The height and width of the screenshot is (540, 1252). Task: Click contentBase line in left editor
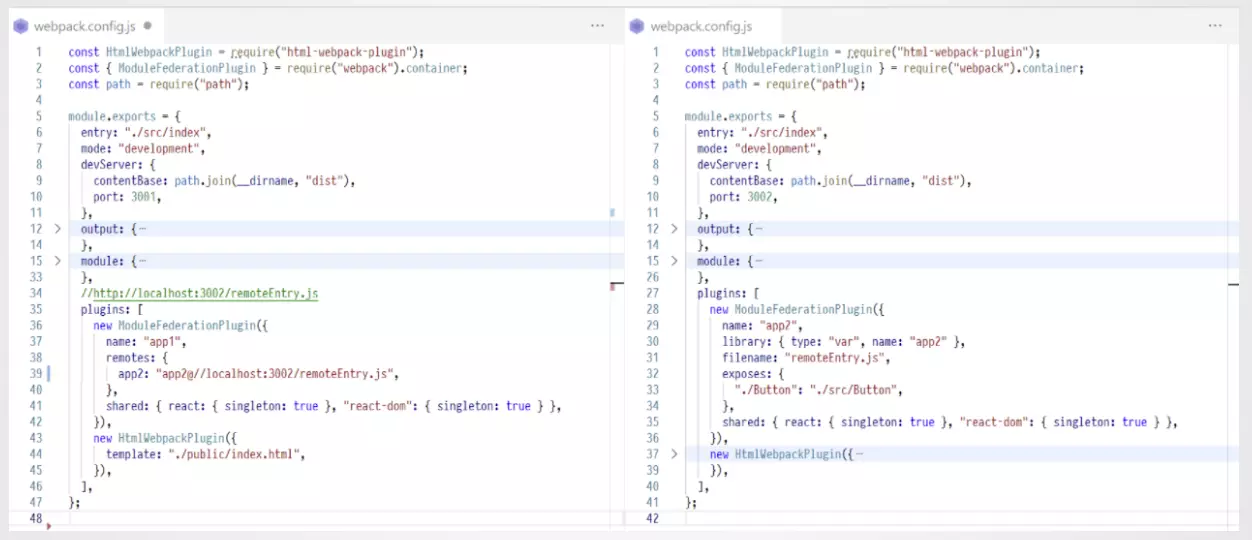tap(224, 181)
